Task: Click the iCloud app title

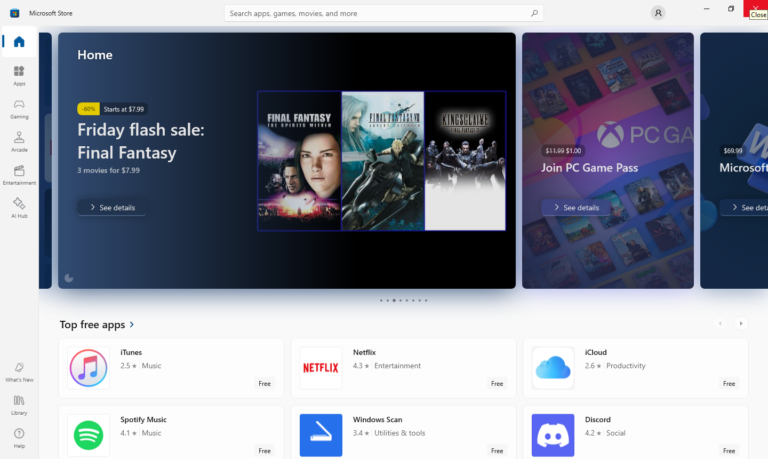Action: click(x=596, y=352)
